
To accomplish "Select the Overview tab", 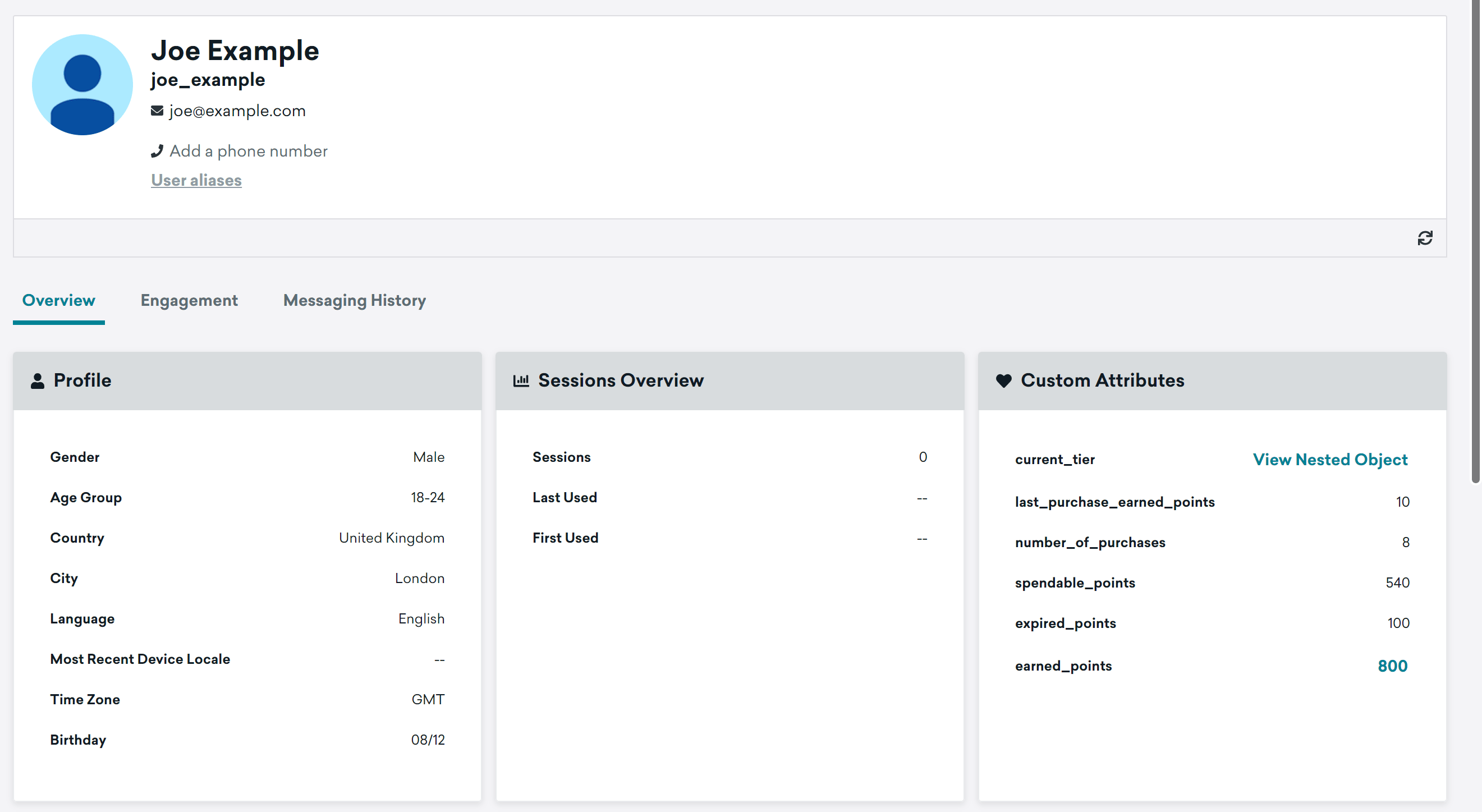I will (x=59, y=300).
